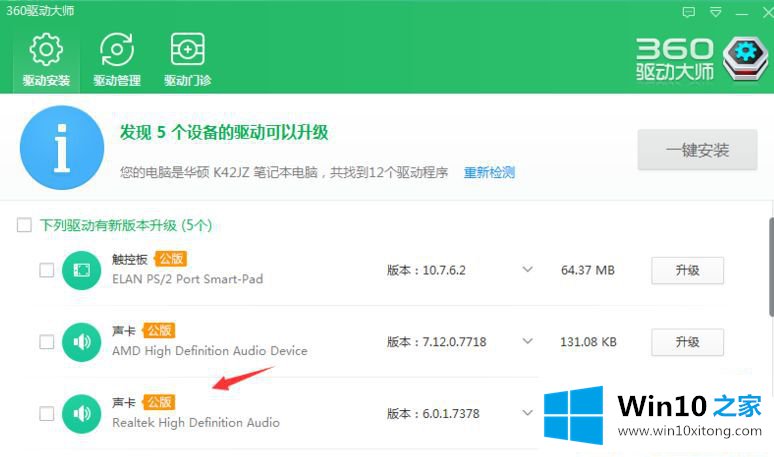
Task: Check the Realtek High Definition Audio checkbox
Action: [46, 413]
